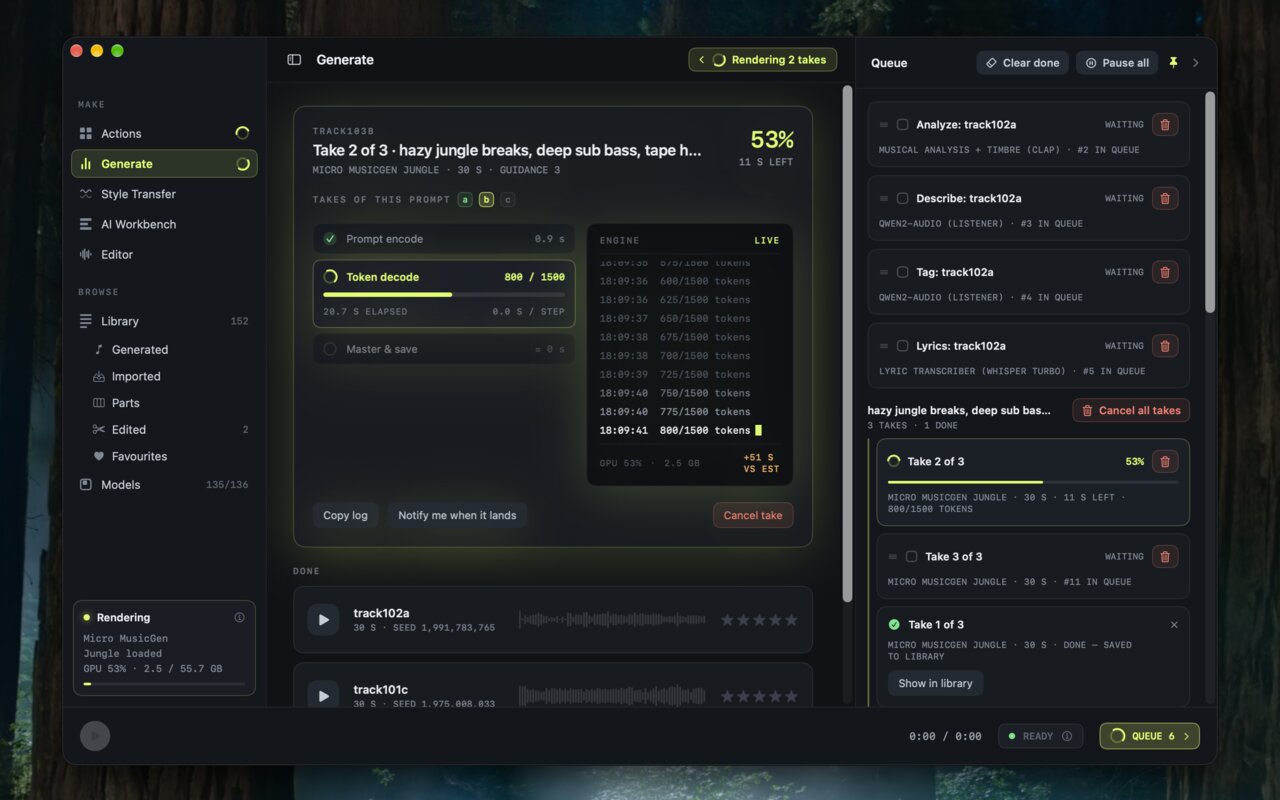Click the Rendering 2 takes chevron pill
The image size is (1280, 800).
tap(762, 60)
